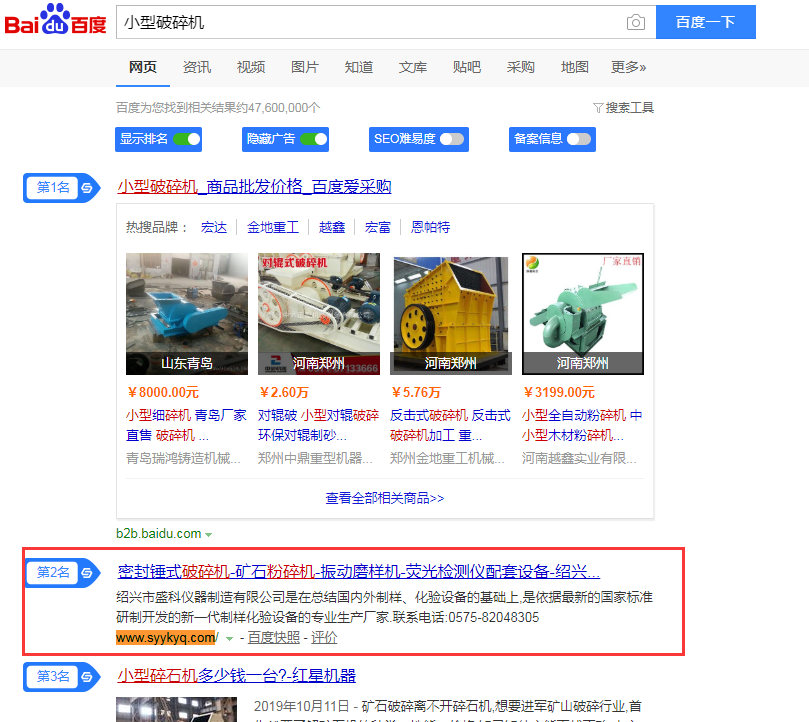This screenshot has height=722, width=809.
Task: Click price ¥3199.00元
Action: (x=559, y=393)
